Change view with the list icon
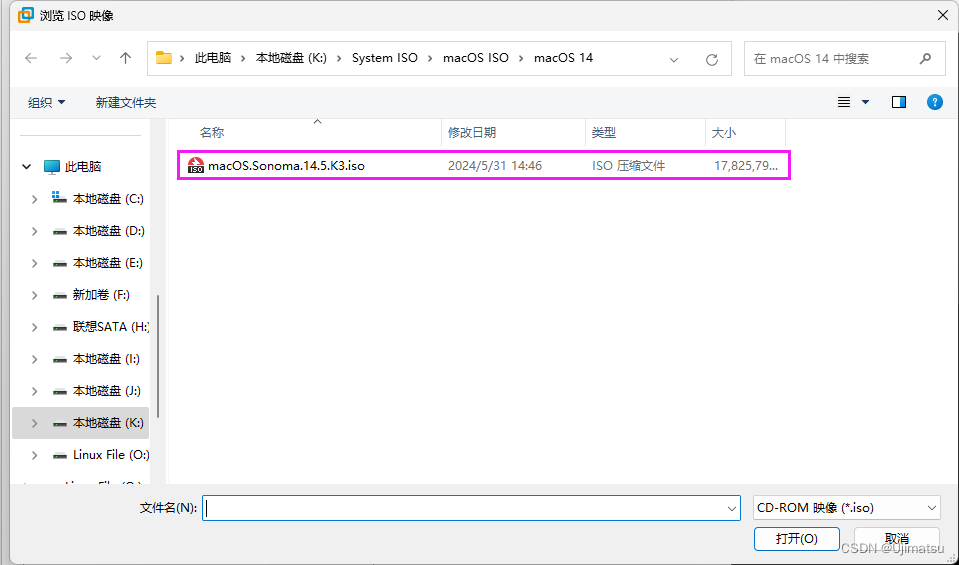 point(844,102)
